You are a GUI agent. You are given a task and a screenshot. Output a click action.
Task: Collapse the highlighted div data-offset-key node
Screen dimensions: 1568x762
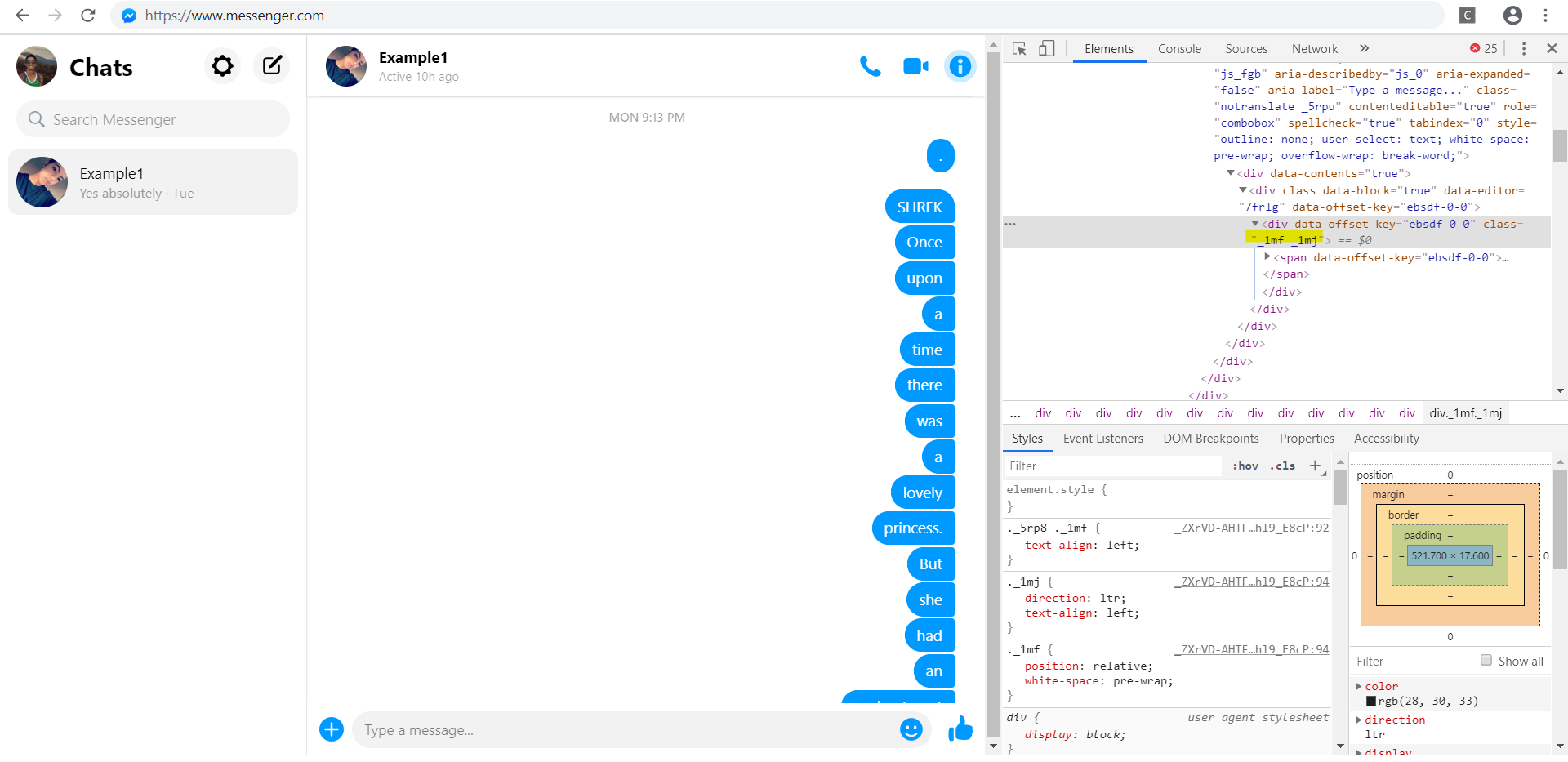click(x=1256, y=224)
